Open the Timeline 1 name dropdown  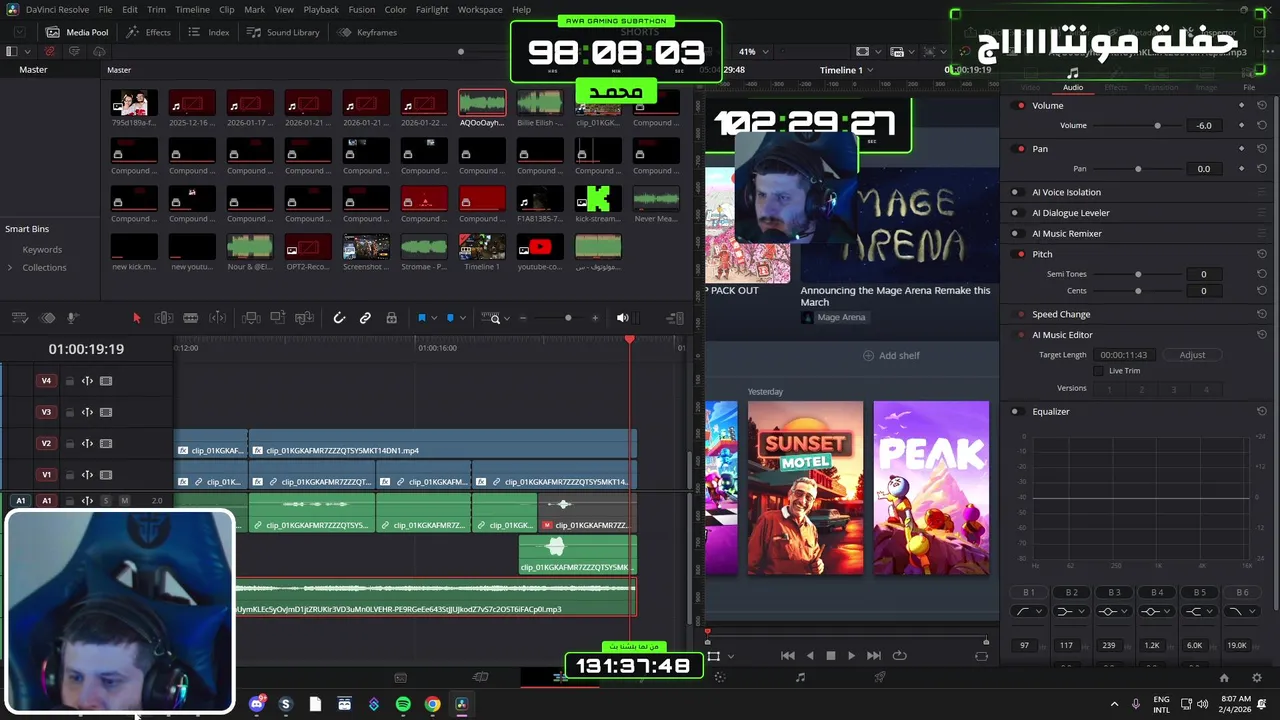tap(847, 70)
